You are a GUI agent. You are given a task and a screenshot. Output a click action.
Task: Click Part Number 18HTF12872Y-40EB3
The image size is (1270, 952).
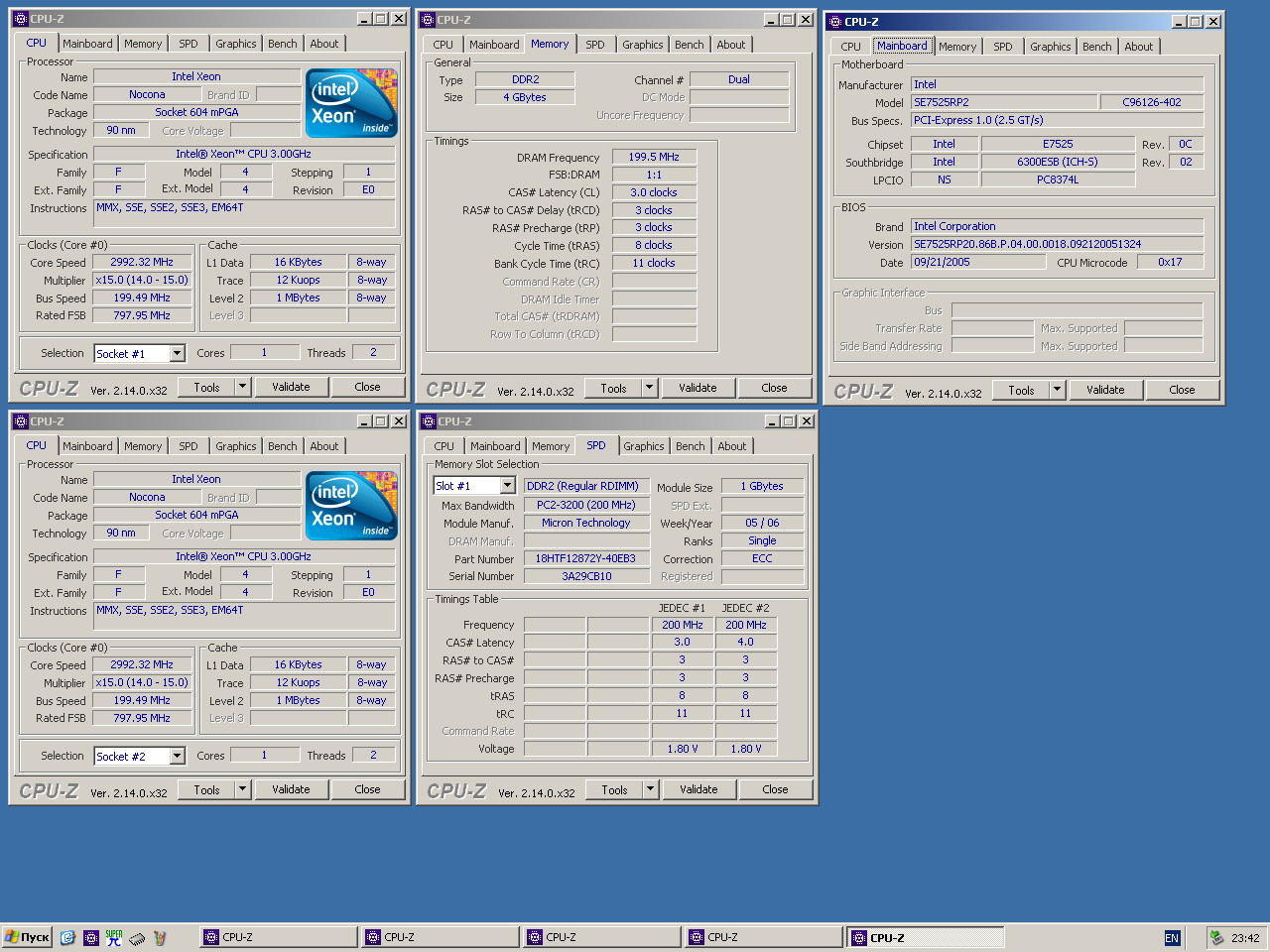click(586, 558)
